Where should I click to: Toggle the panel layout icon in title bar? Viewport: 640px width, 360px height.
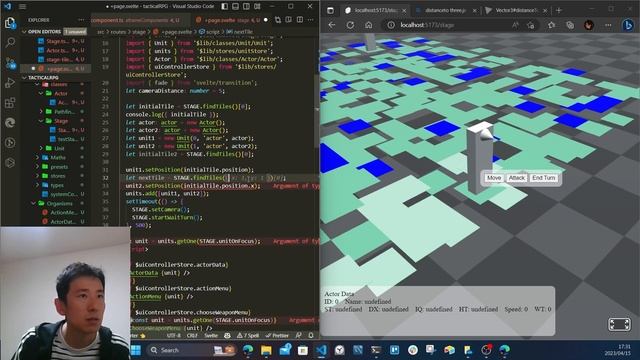point(236,7)
